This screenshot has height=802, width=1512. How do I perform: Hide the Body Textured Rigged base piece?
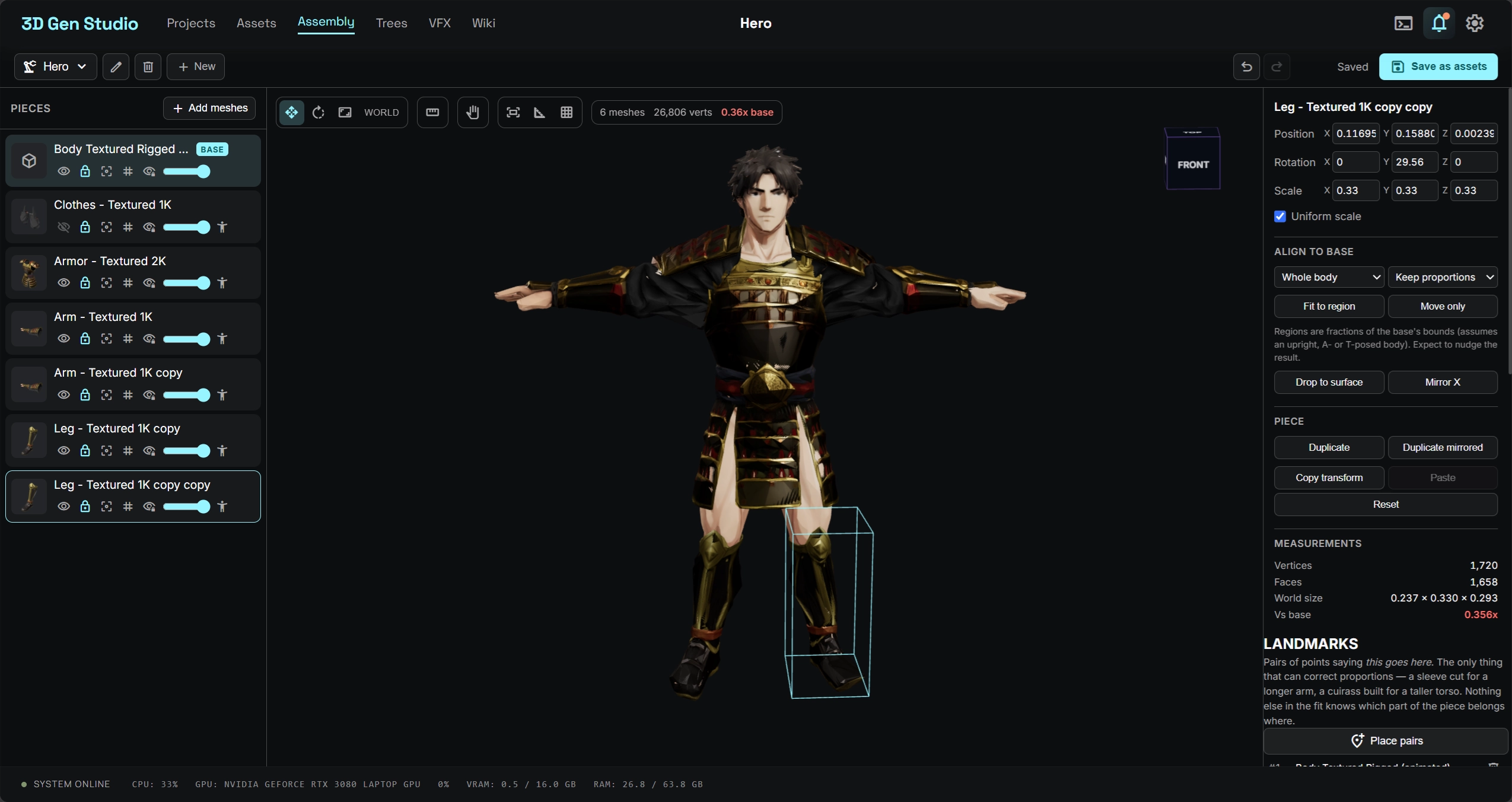63,171
